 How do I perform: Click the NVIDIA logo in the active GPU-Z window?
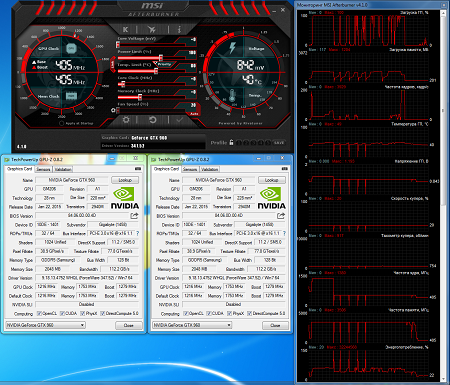[x=271, y=198]
